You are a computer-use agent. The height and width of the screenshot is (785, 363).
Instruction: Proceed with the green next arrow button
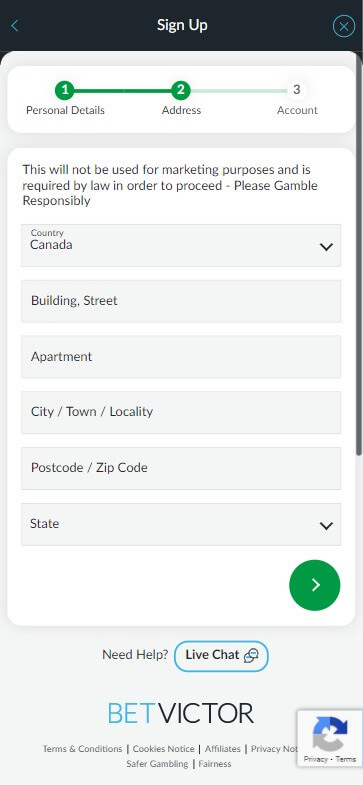click(x=314, y=585)
